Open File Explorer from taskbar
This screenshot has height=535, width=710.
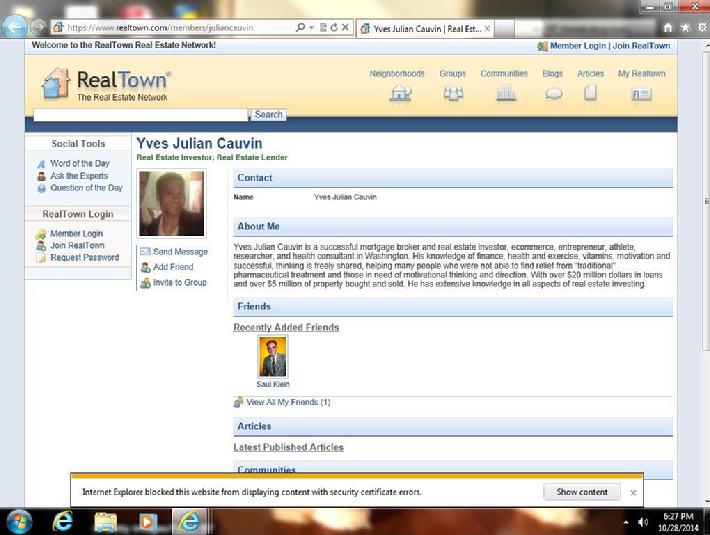coord(106,522)
